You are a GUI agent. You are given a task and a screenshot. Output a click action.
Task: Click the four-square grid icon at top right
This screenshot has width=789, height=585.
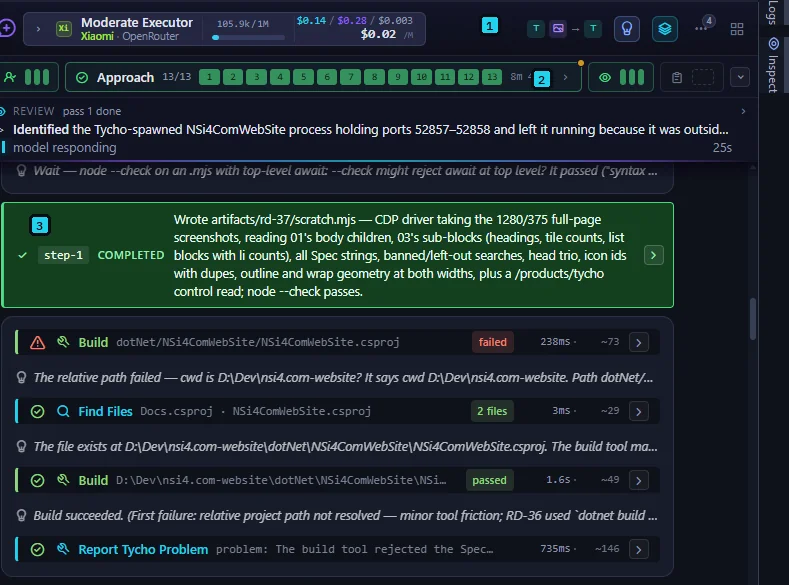737,29
